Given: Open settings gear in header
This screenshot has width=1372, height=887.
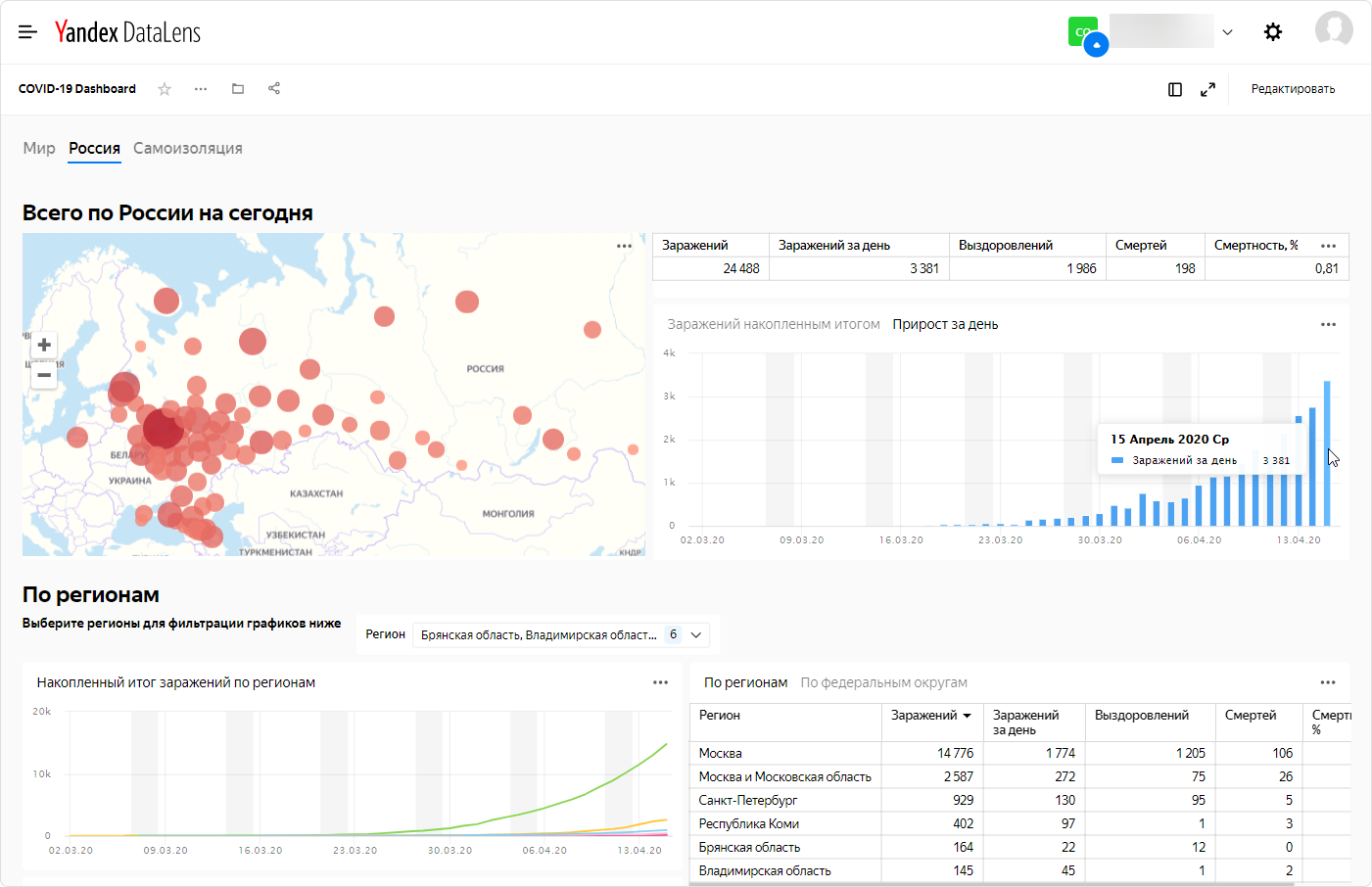Looking at the screenshot, I should coord(1273,32).
